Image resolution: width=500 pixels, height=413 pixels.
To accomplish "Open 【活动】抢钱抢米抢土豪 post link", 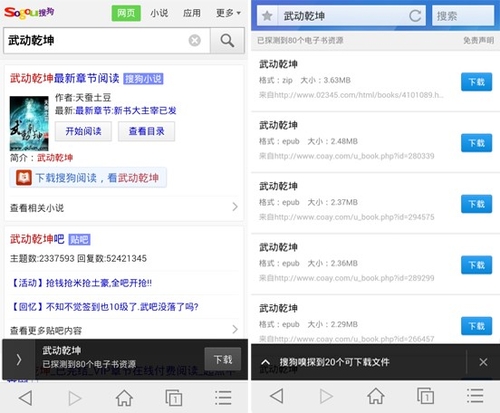I will (81, 283).
